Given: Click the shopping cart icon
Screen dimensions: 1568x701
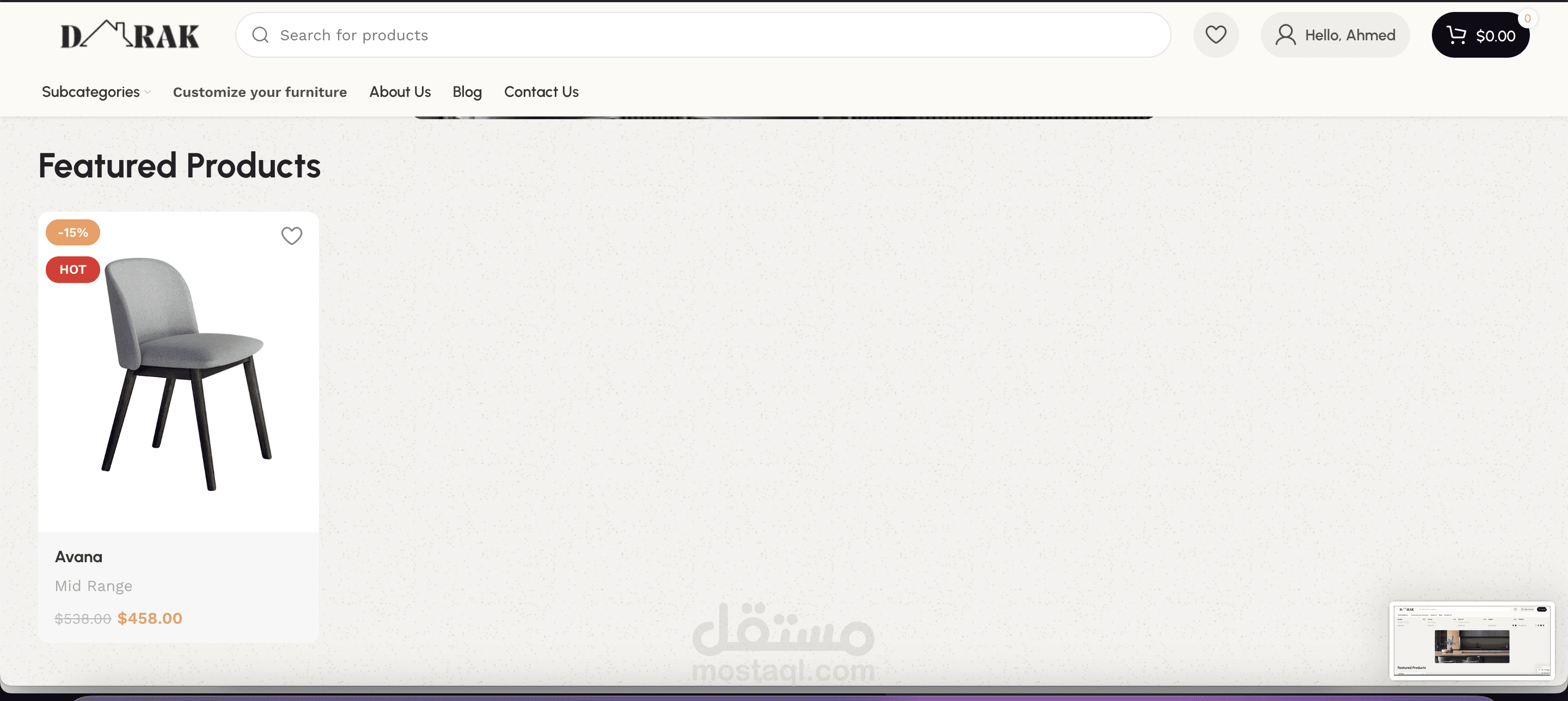Looking at the screenshot, I should (x=1456, y=35).
